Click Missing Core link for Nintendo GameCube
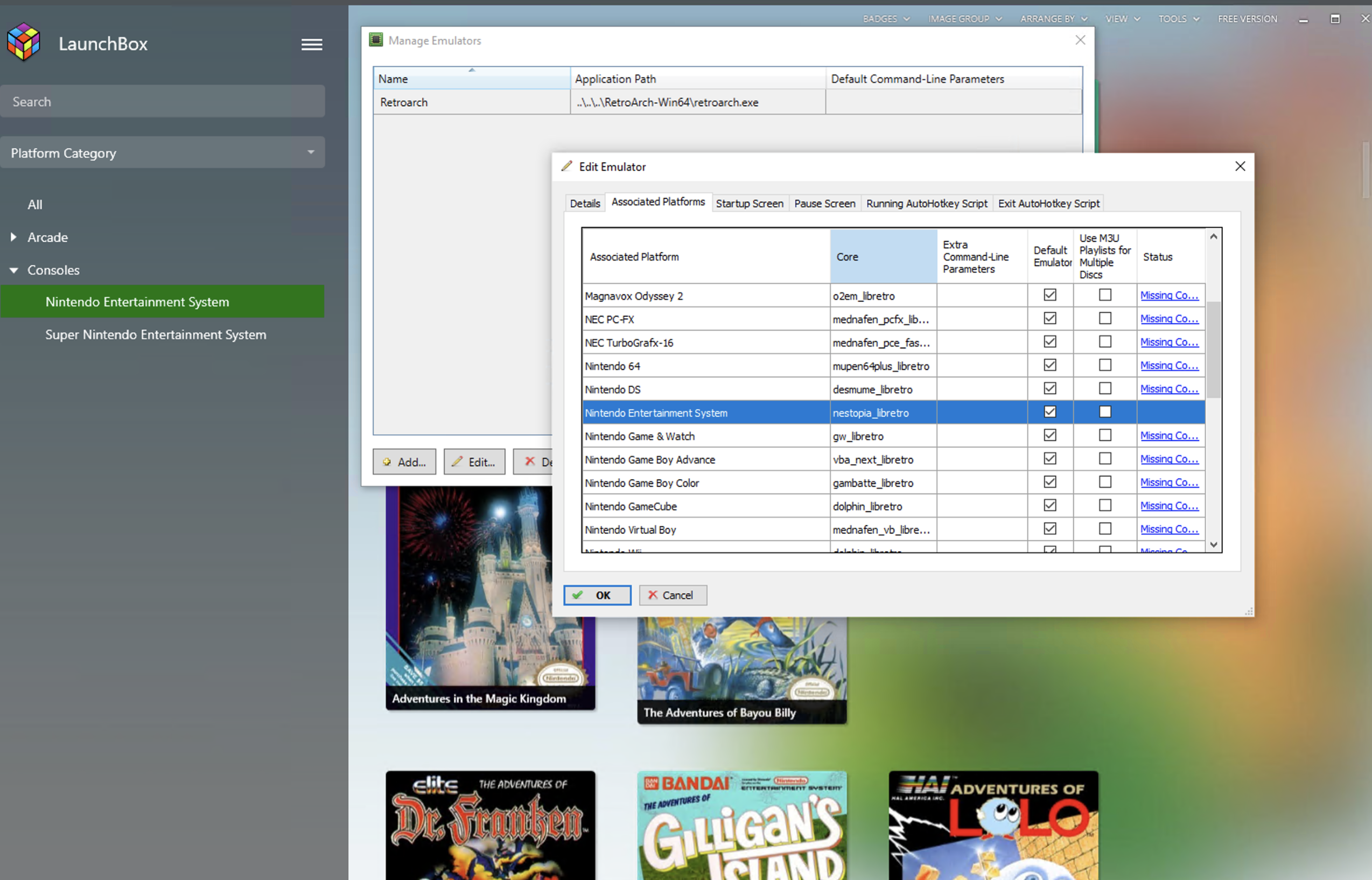The image size is (1372, 880). pyautogui.click(x=1169, y=506)
